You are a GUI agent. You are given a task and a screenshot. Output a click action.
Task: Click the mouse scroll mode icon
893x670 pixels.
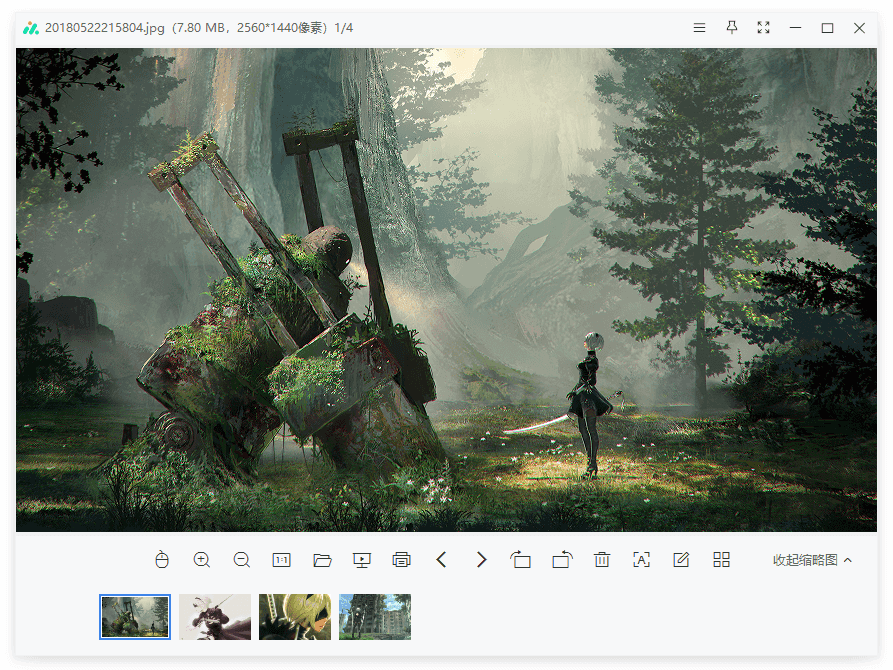click(x=162, y=560)
